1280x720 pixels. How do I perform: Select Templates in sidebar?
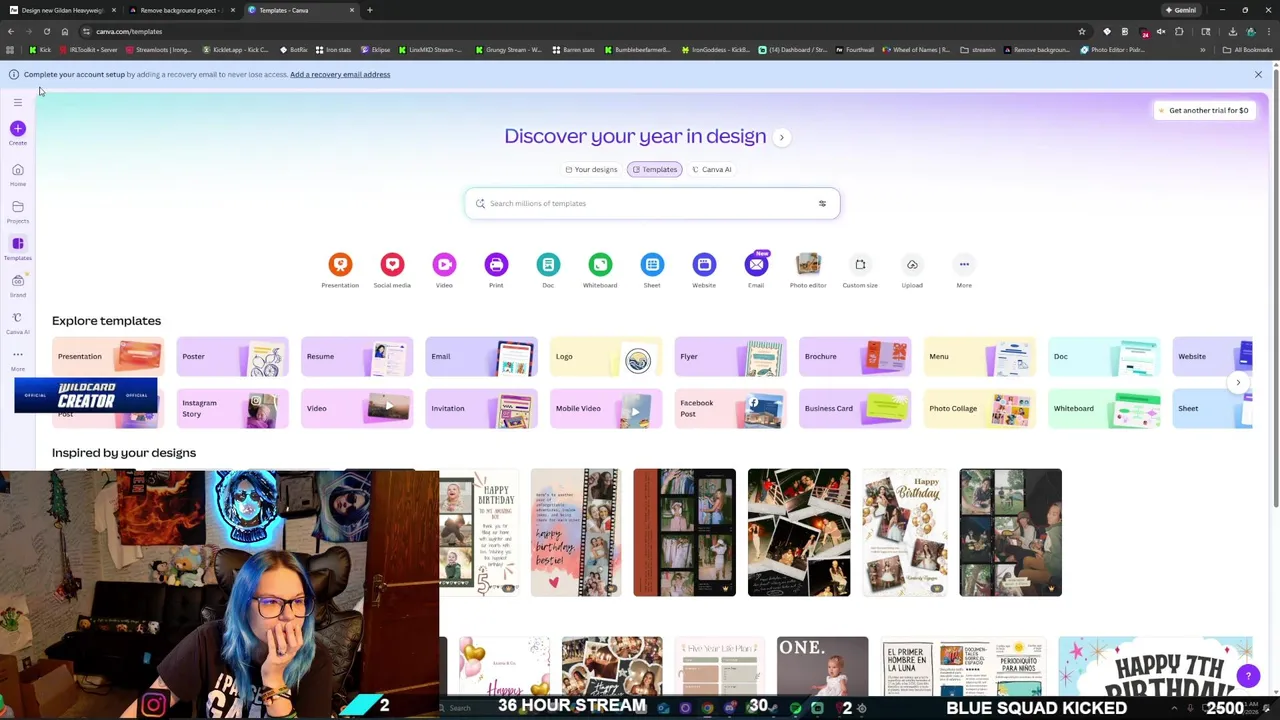(x=17, y=248)
